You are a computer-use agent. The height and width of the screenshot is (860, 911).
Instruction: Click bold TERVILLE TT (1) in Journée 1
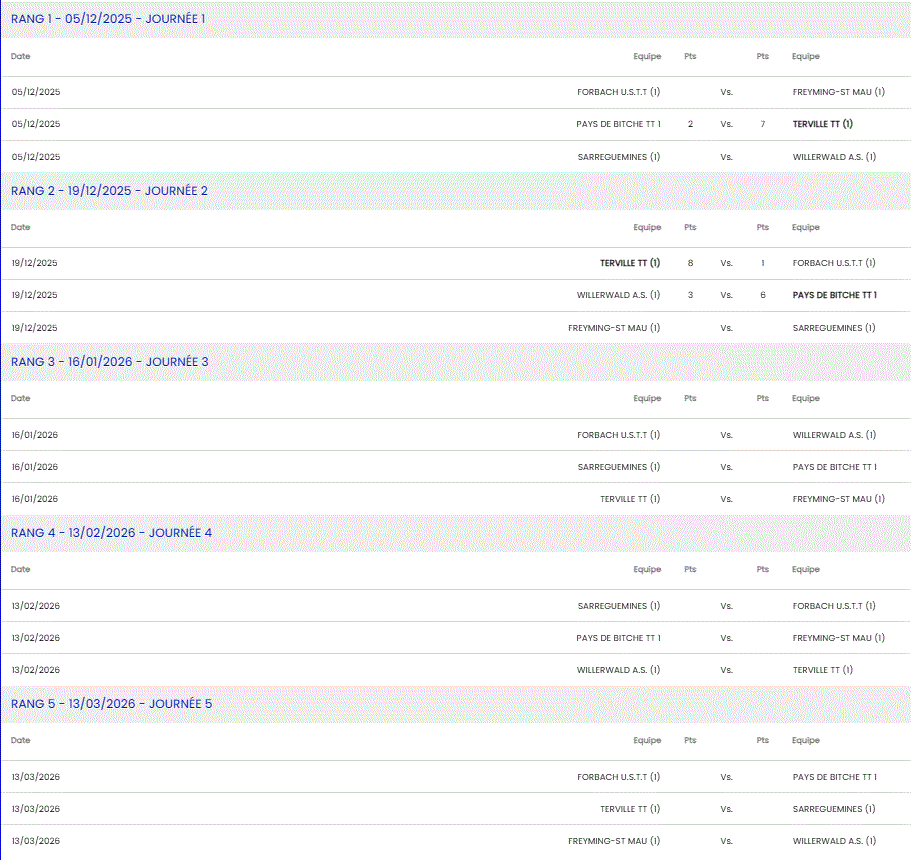click(822, 124)
